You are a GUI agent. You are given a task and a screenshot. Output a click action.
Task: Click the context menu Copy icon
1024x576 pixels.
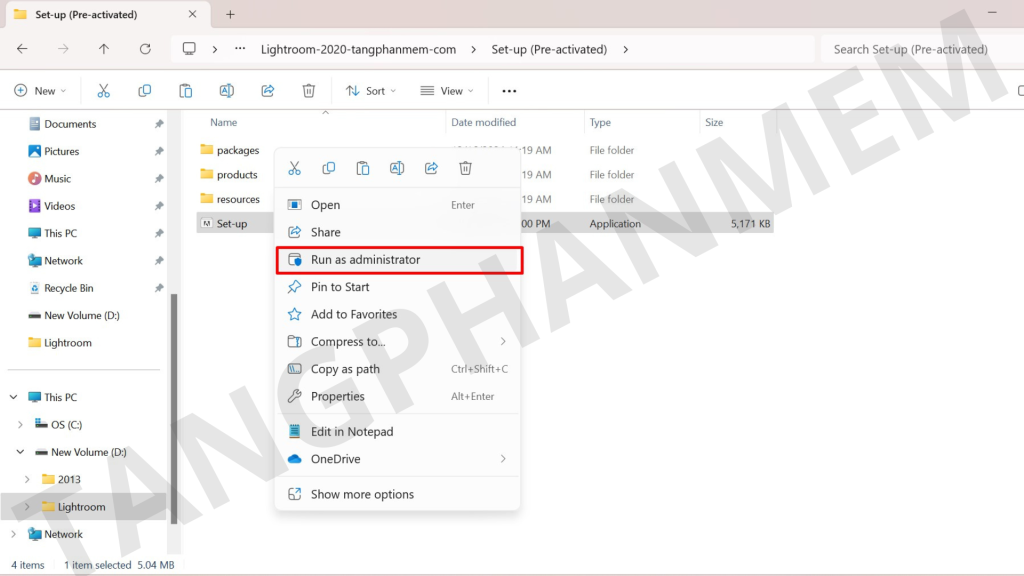click(328, 168)
